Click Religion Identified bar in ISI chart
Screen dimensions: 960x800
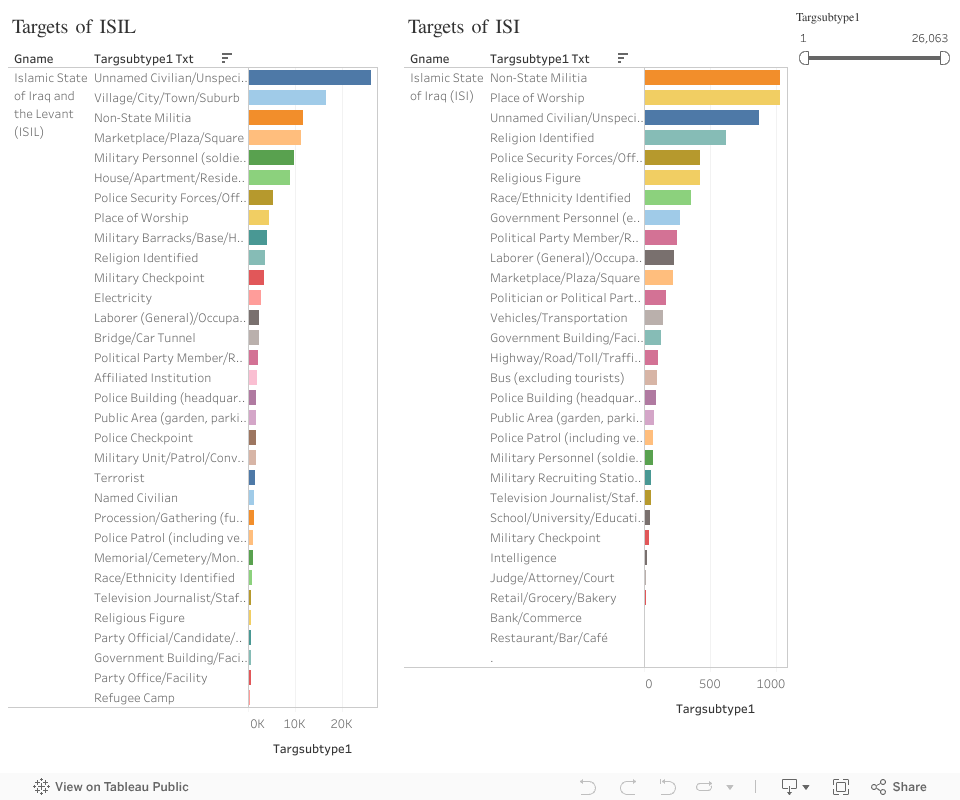pos(685,138)
